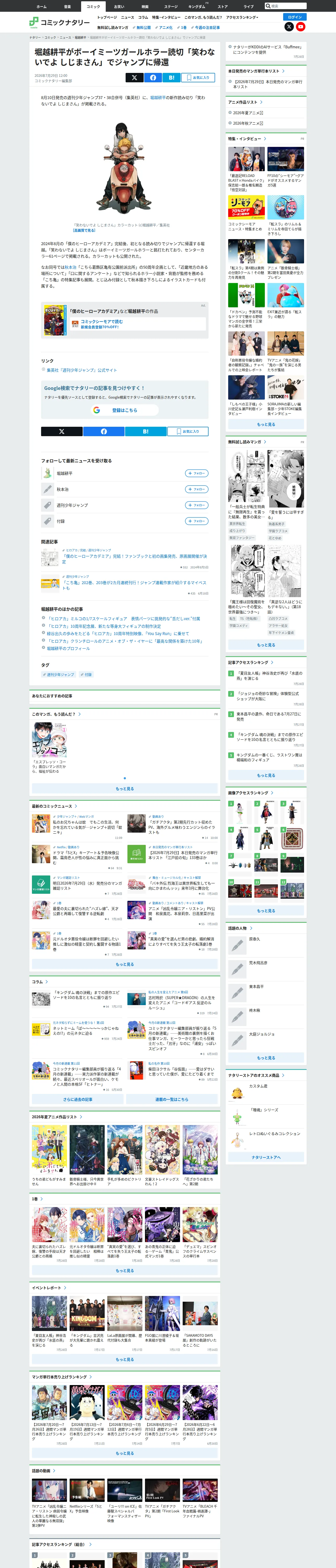Click もっと見る under 特集・インタビュー
The height and width of the screenshot is (1568, 336).
point(266,424)
